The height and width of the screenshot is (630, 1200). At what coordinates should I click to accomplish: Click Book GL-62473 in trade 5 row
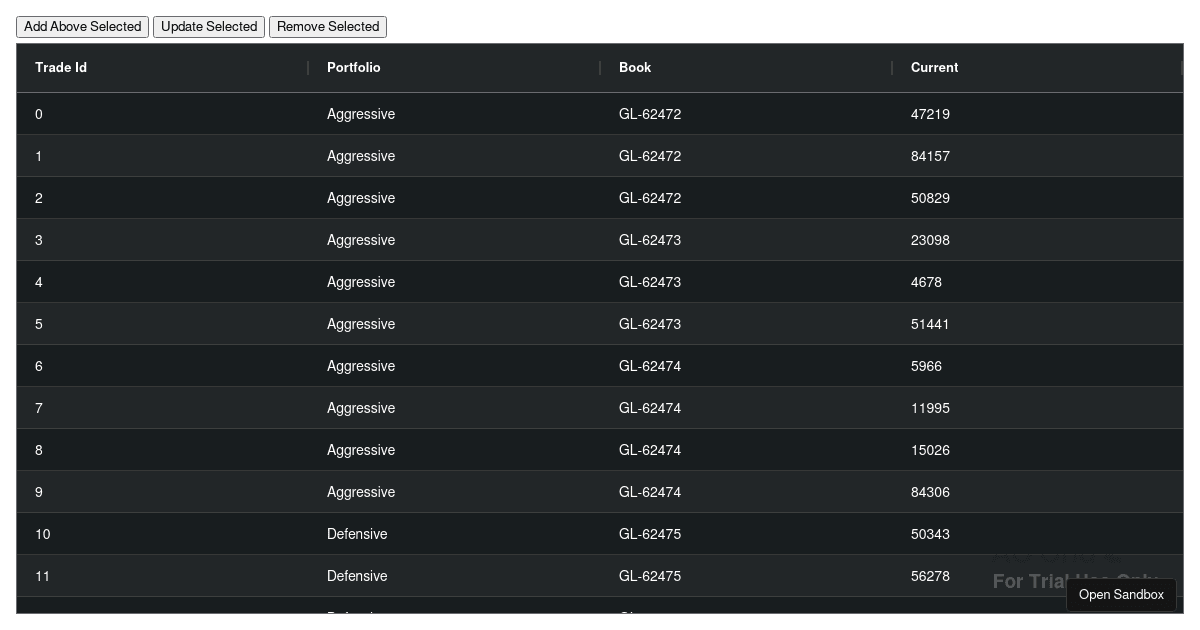coord(650,324)
